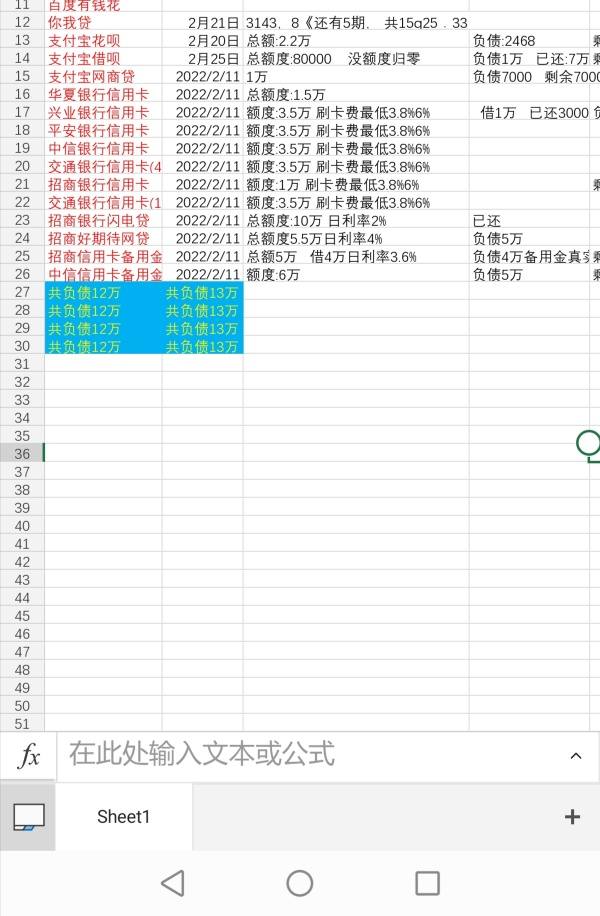Screen dimensions: 600x916
Task: Select the cell 总额度:1.5万
Action: pos(356,95)
